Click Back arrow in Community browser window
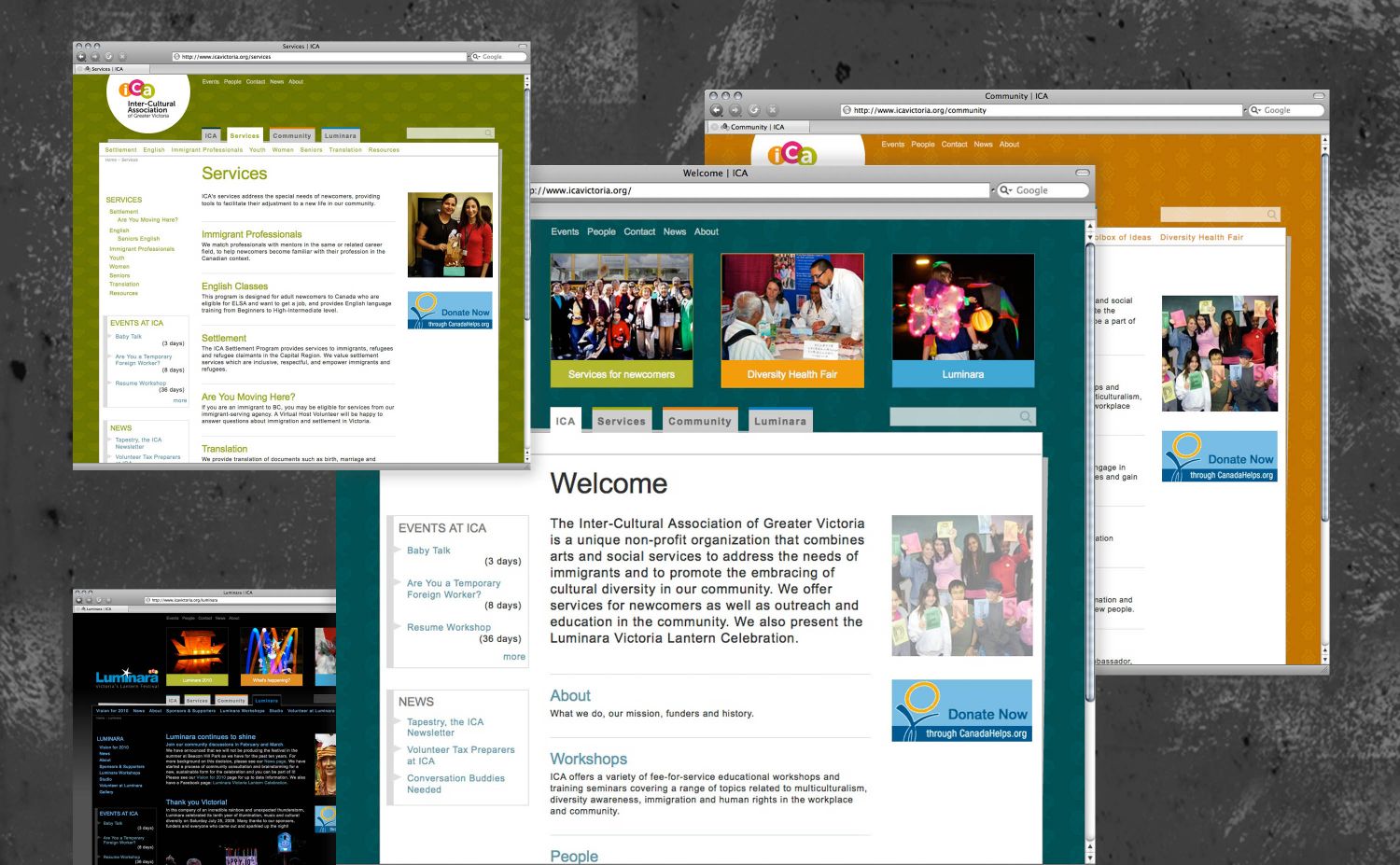Screen dimensions: 1400x865 click(x=717, y=110)
